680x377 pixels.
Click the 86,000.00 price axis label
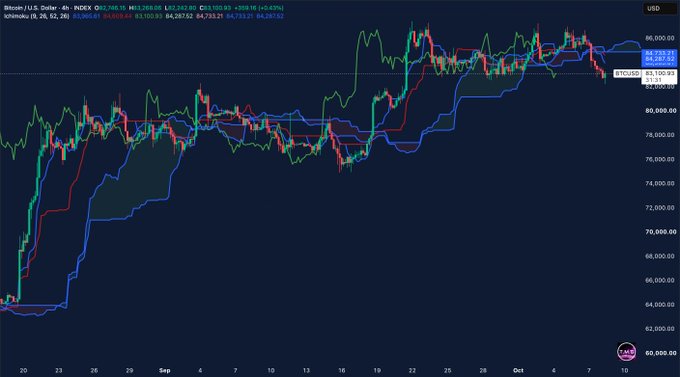click(660, 38)
